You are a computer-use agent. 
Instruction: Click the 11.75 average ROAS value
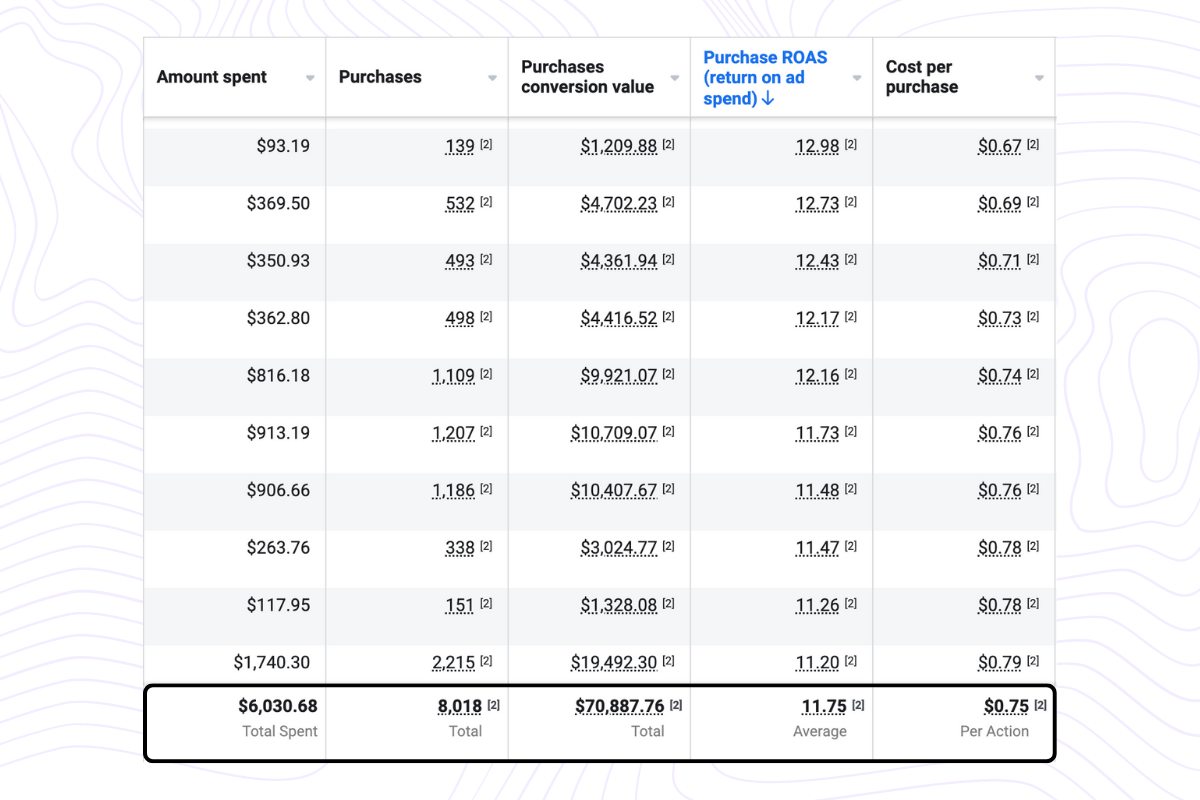[824, 706]
